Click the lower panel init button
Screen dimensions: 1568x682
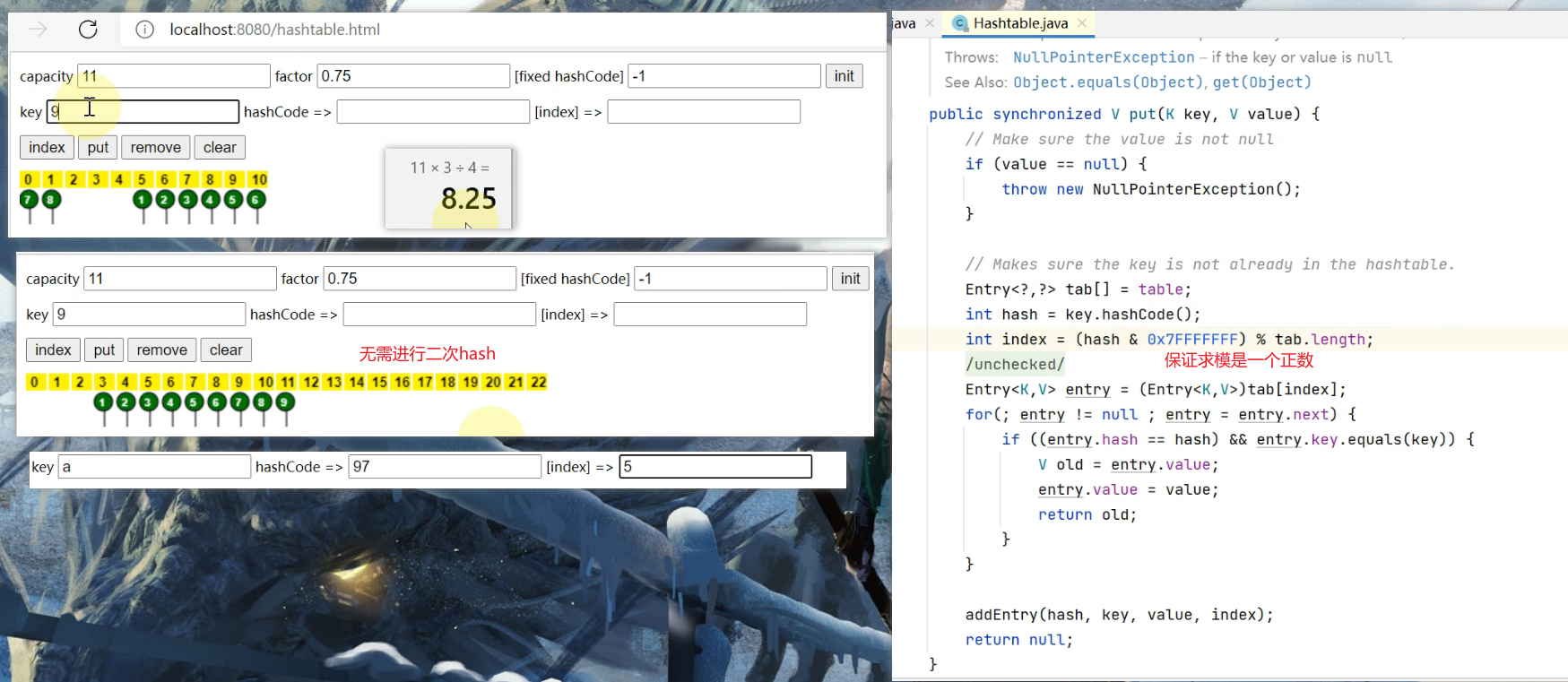850,279
